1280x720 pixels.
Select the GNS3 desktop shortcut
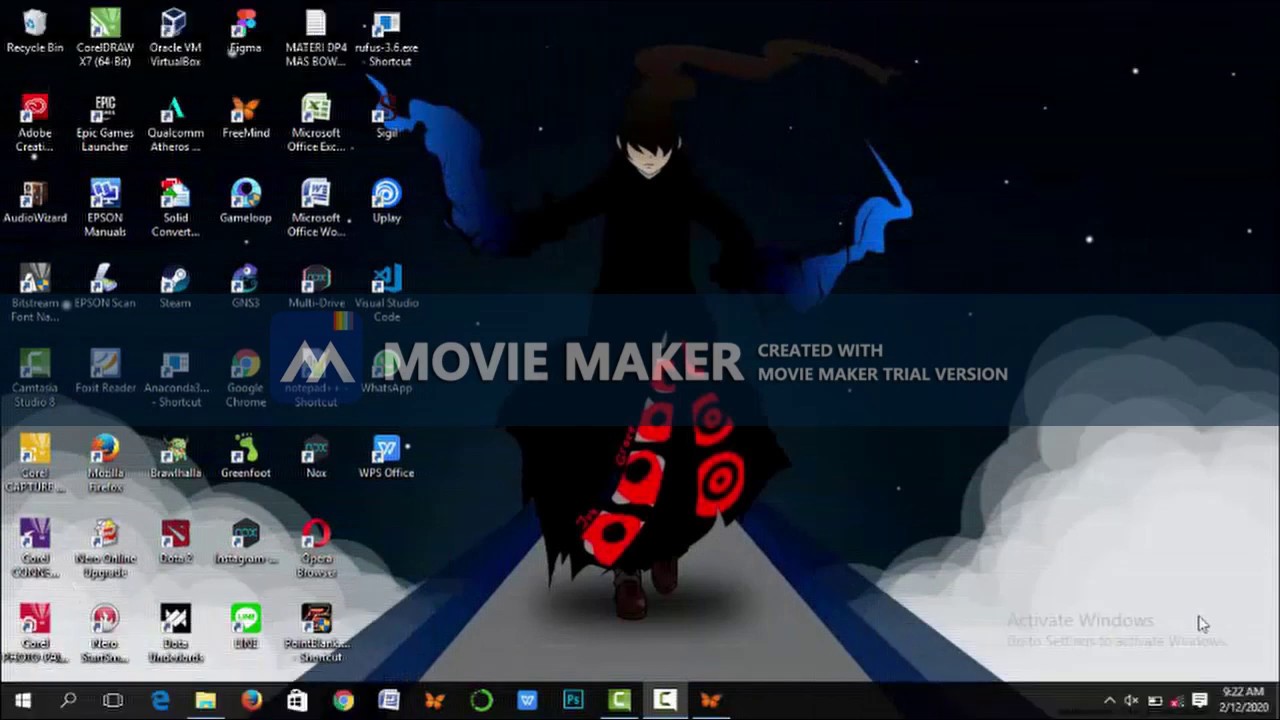coord(245,287)
